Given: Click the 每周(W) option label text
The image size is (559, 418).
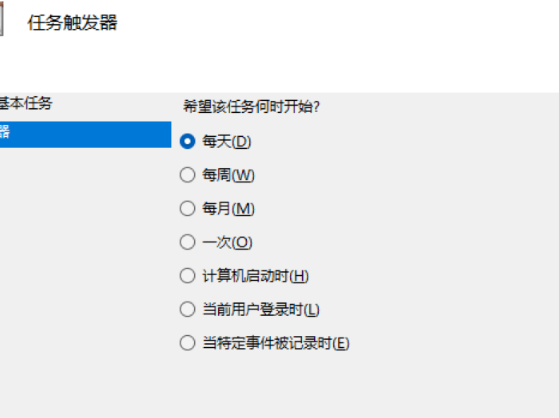Looking at the screenshot, I should click(x=228, y=175).
